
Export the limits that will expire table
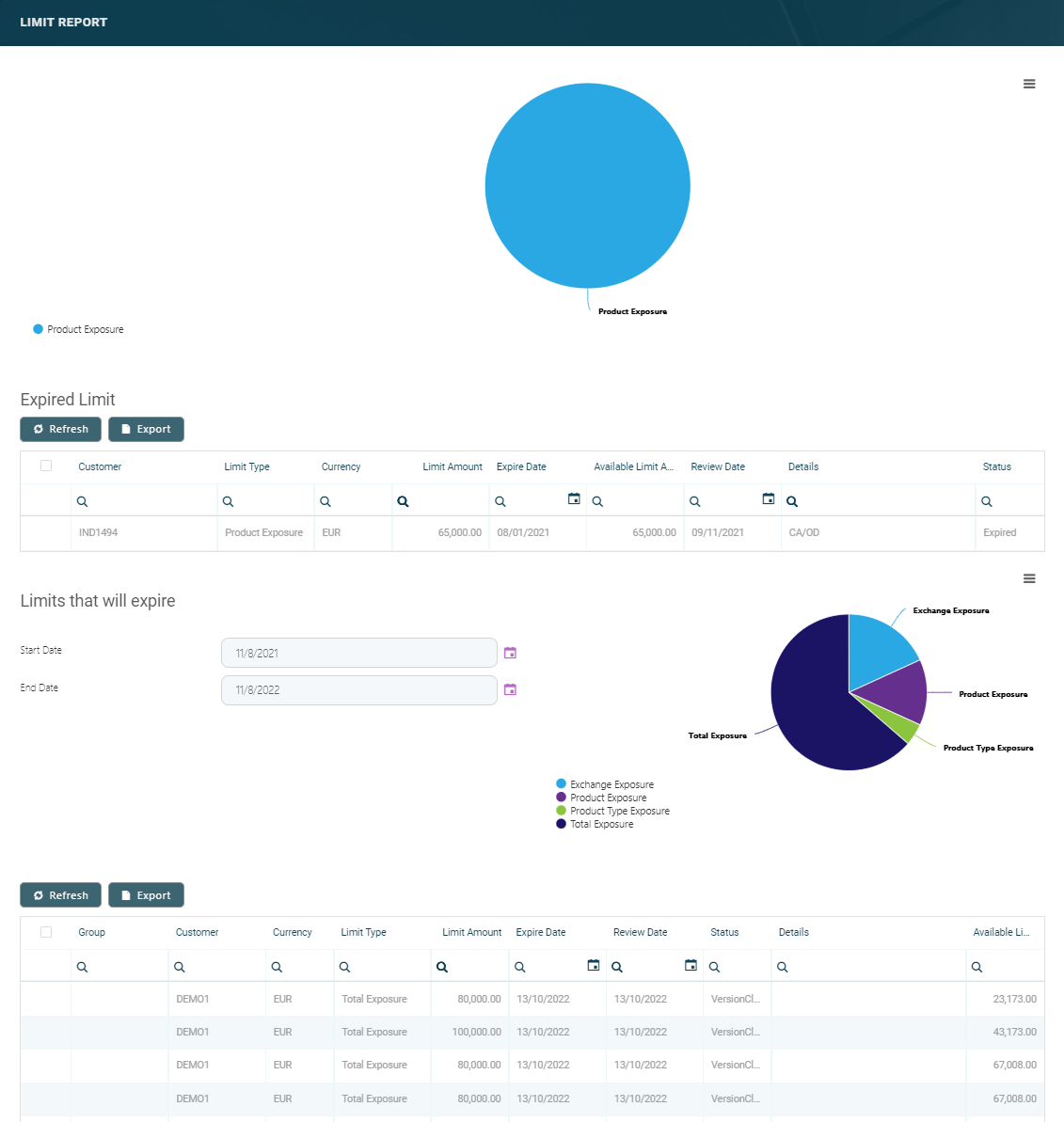(146, 895)
